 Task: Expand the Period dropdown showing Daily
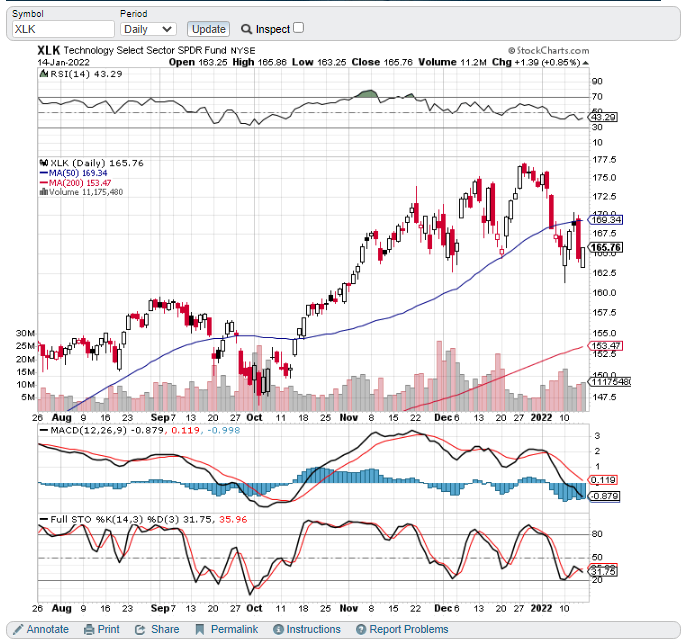tap(148, 29)
